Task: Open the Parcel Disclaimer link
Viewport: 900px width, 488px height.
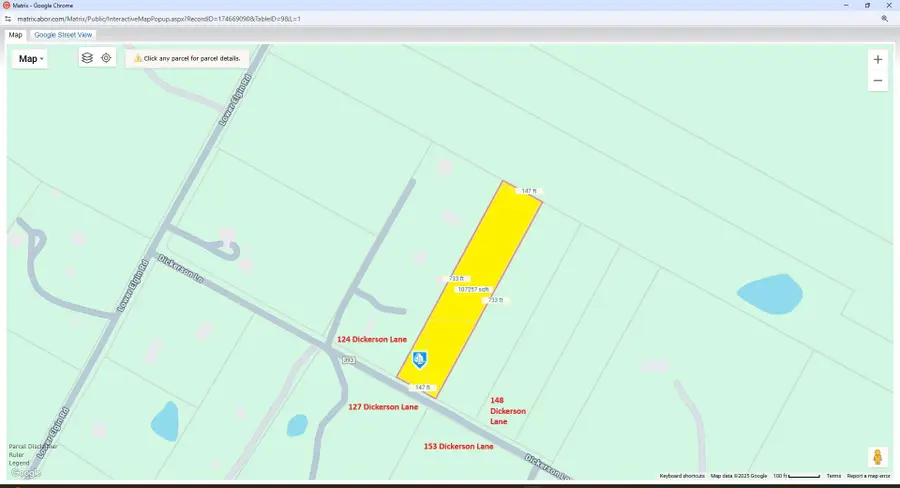Action: tap(32, 446)
